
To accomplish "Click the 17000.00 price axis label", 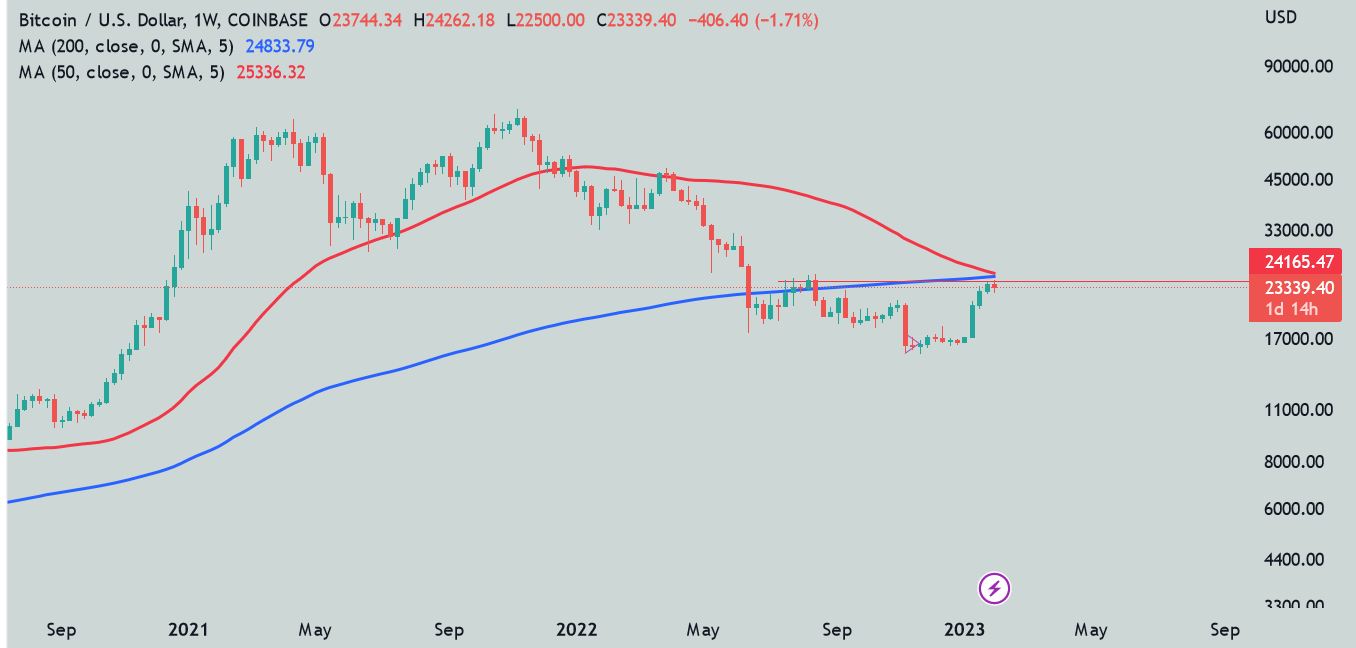I will coord(1298,339).
